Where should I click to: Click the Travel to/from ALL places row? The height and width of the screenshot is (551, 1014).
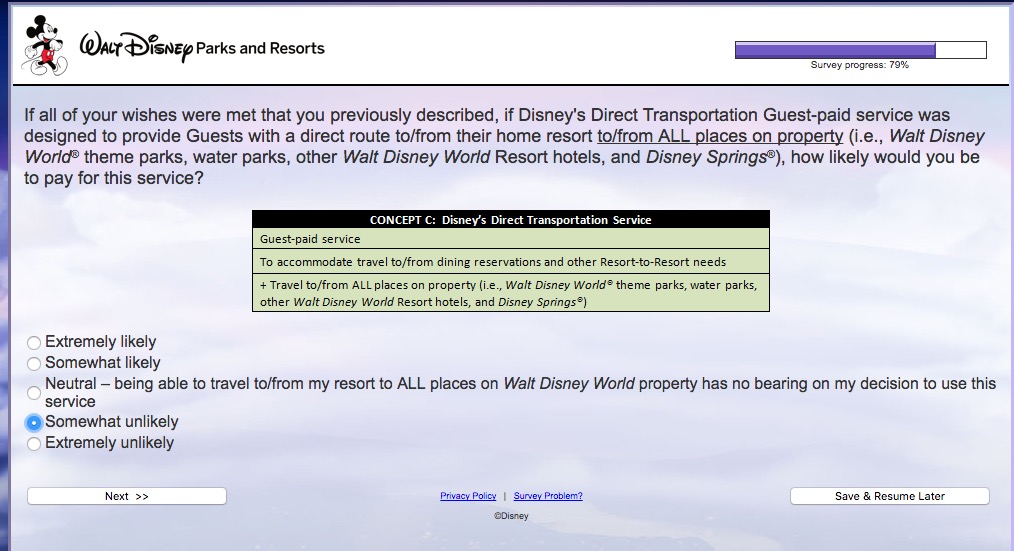click(511, 293)
